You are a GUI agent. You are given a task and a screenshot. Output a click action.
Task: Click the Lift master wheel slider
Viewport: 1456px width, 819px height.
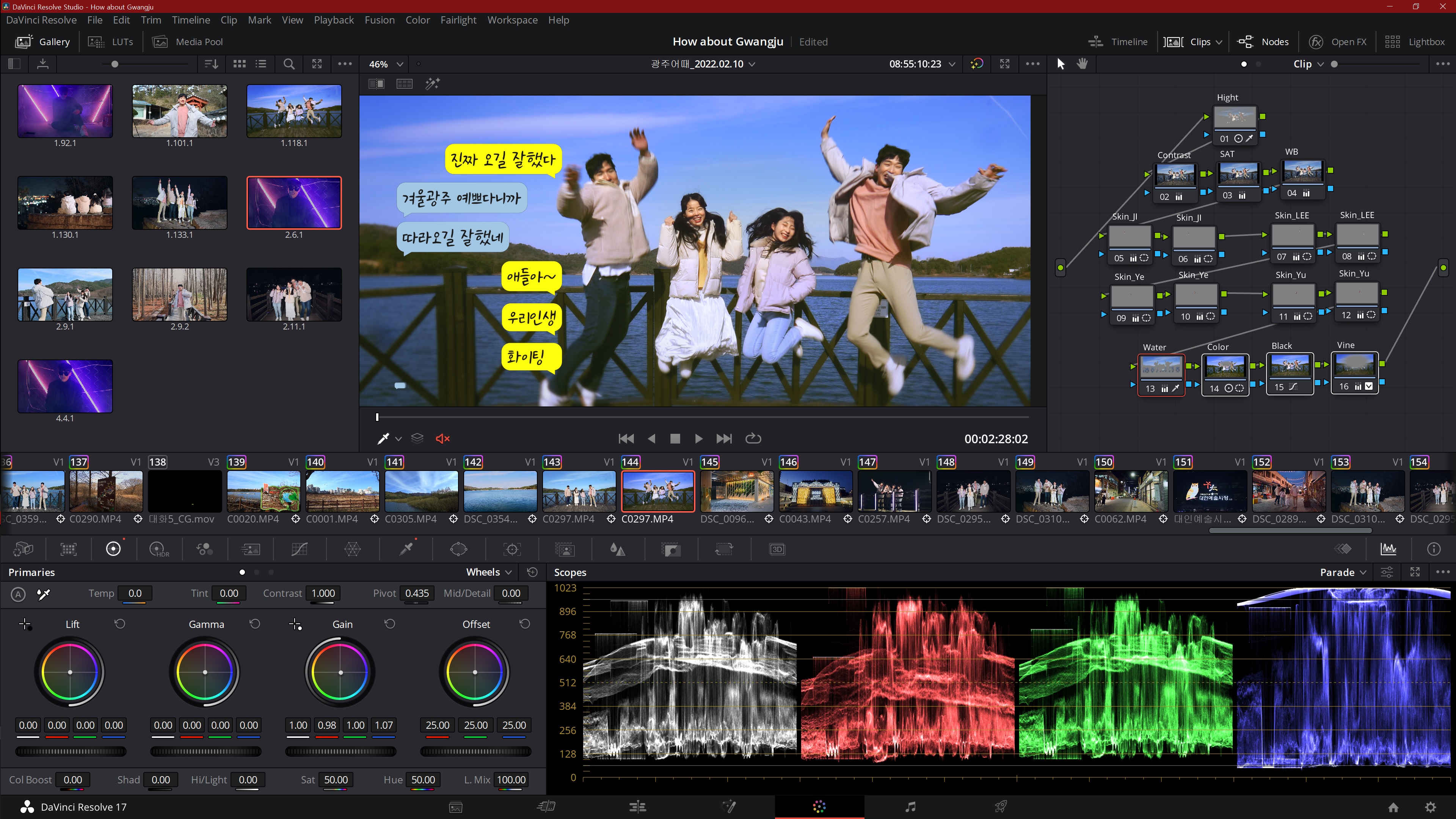[x=71, y=751]
